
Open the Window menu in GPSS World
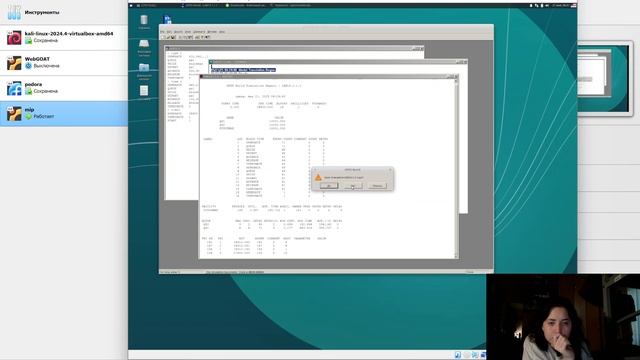[x=212, y=31]
